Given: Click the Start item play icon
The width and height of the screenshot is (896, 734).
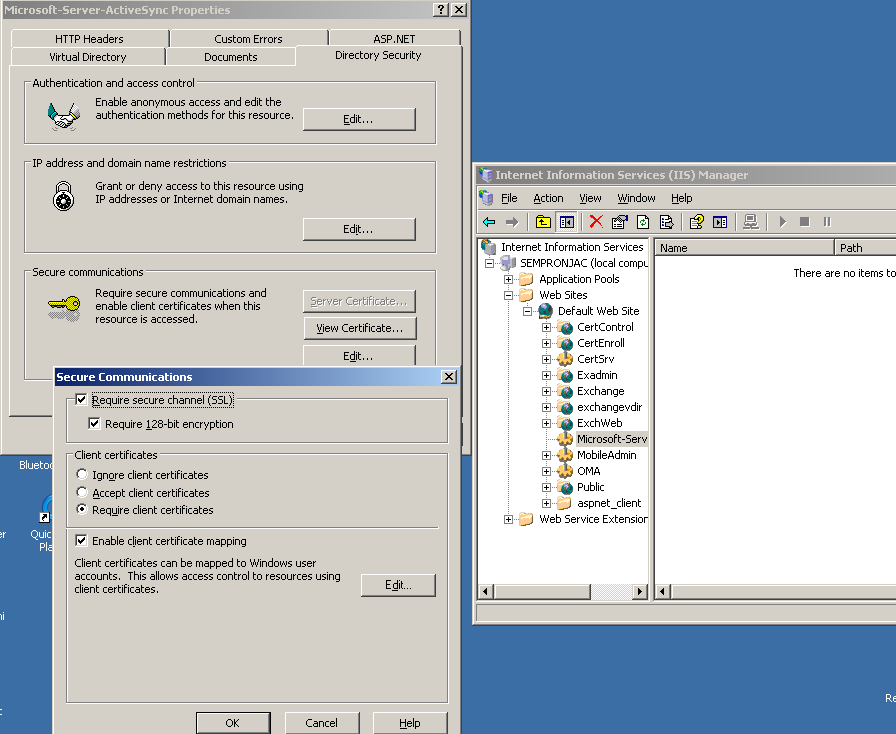Looking at the screenshot, I should pos(783,222).
